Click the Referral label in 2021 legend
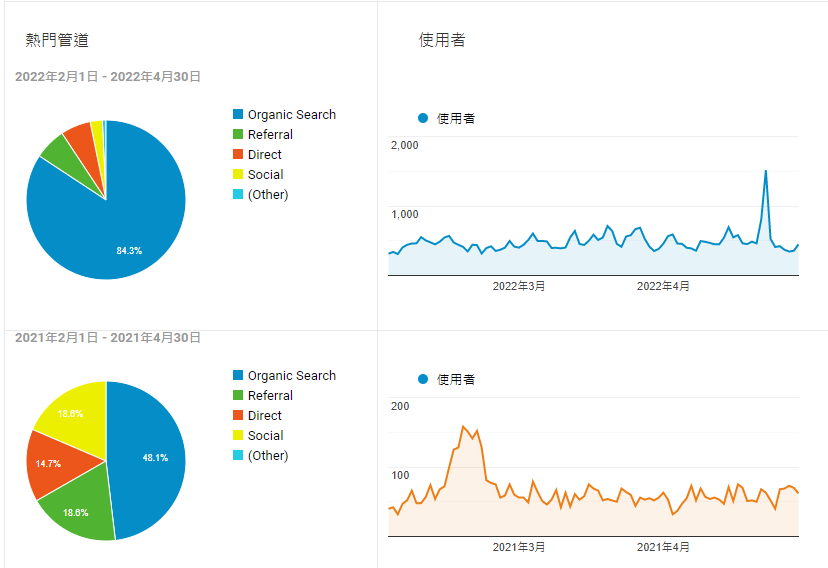The height and width of the screenshot is (568, 828). pyautogui.click(x=270, y=396)
